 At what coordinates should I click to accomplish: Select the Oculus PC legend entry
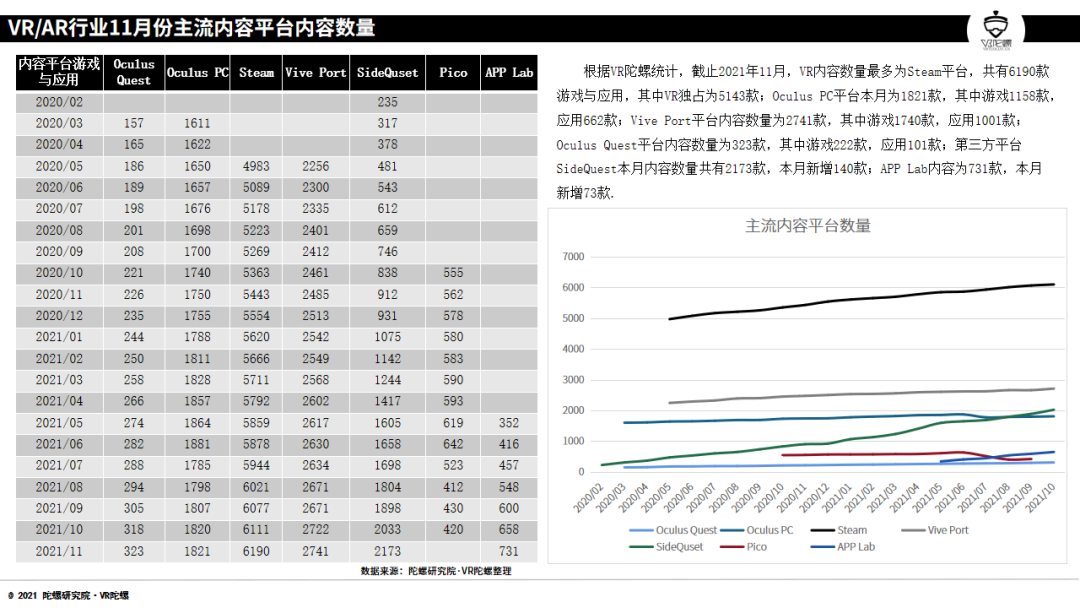tap(756, 530)
